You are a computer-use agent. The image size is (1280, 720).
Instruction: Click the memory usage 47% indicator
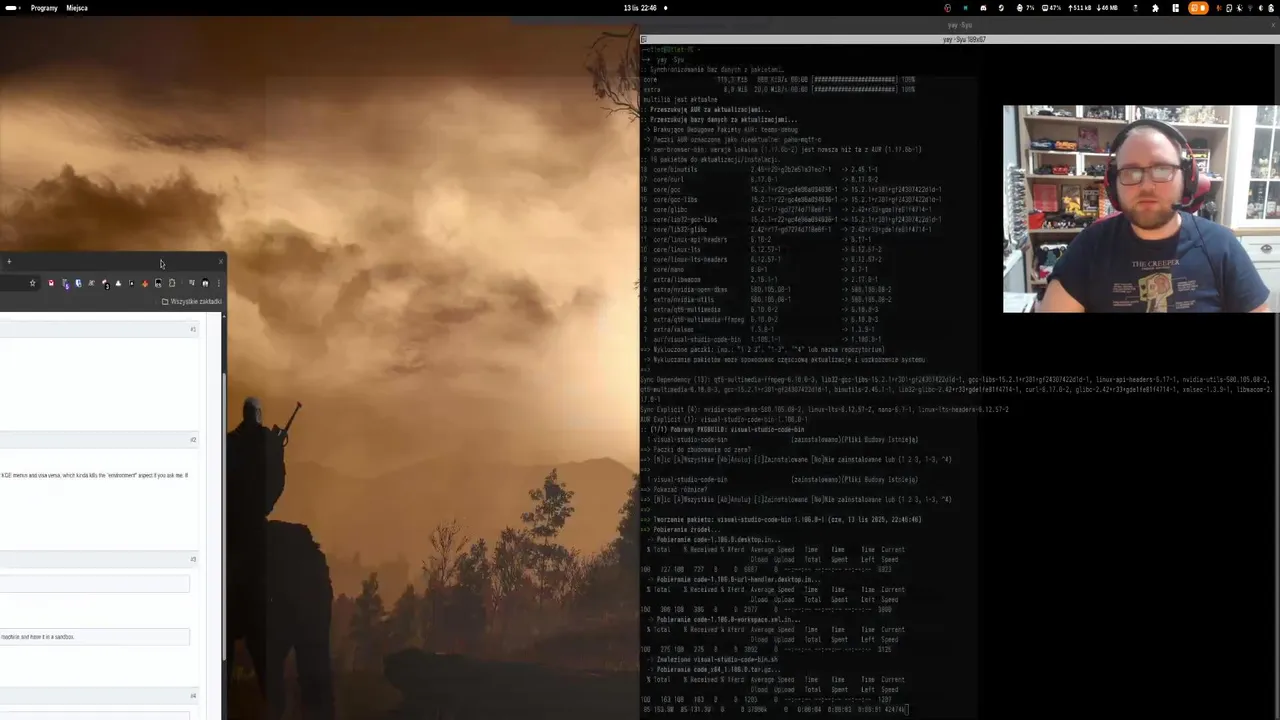[x=1051, y=8]
